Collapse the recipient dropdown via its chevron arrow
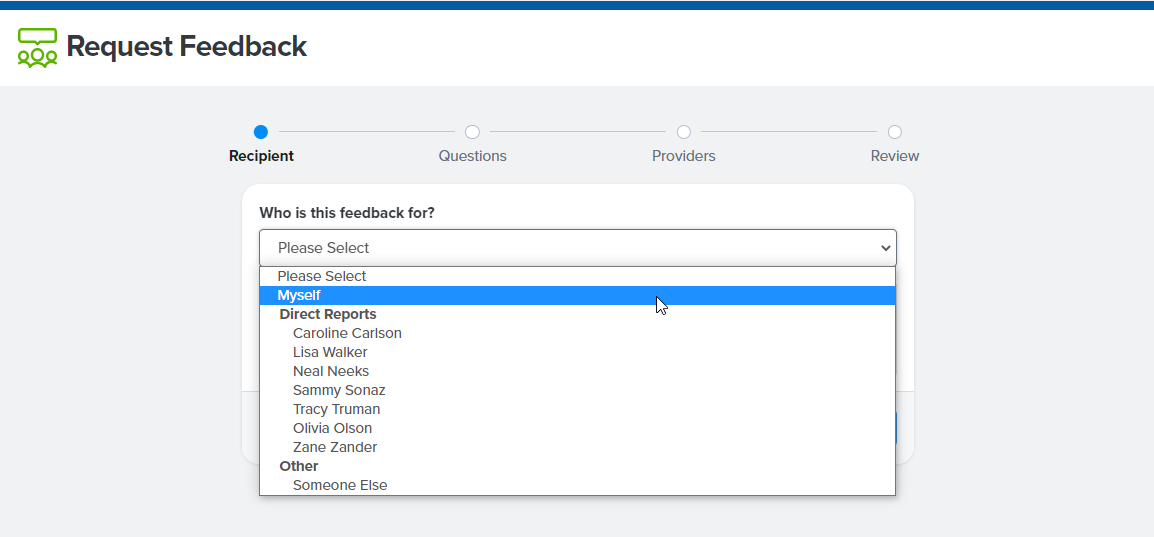 (885, 248)
